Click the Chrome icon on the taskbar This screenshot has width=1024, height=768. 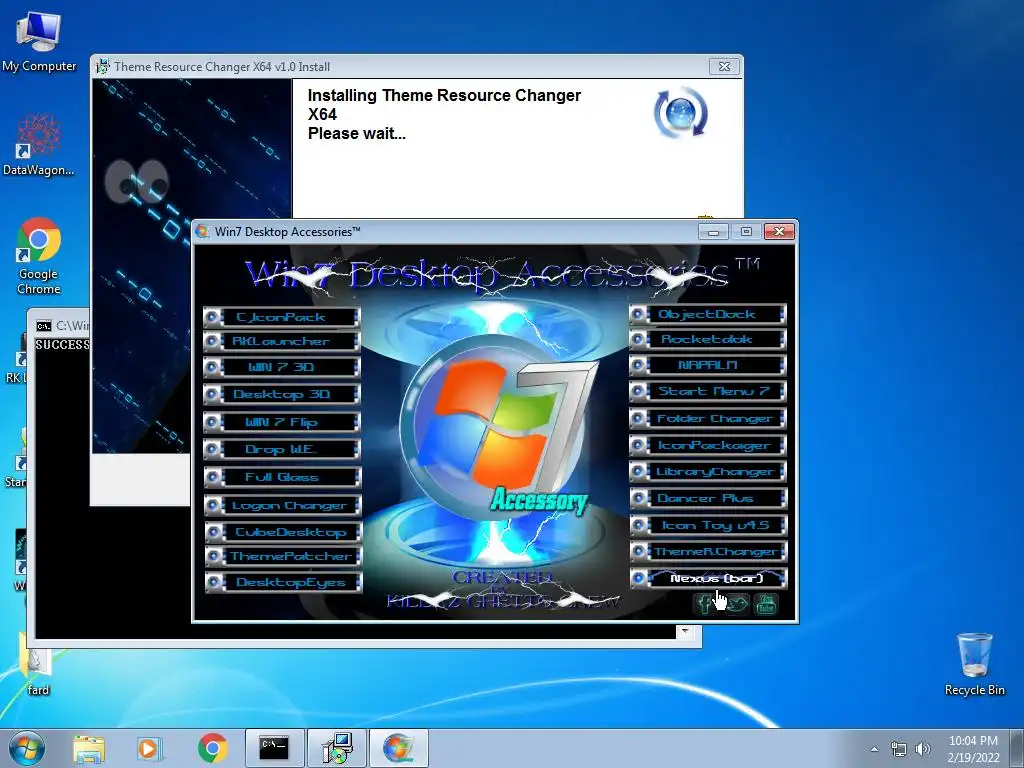click(x=212, y=748)
